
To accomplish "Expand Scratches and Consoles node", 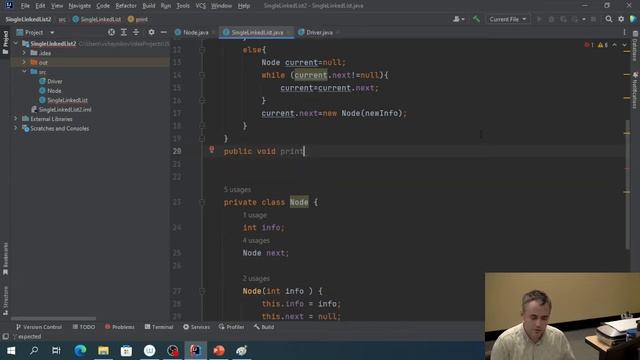I will [16, 128].
